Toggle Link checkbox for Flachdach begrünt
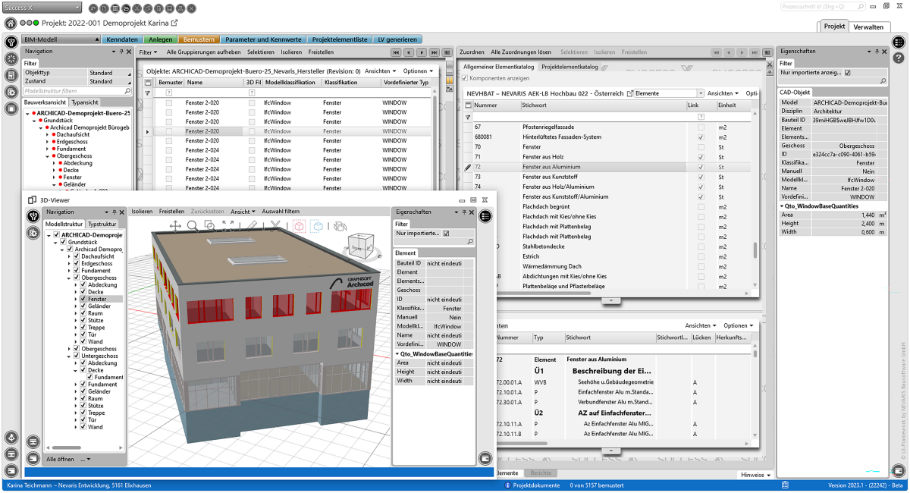The width and height of the screenshot is (910, 493). point(701,207)
